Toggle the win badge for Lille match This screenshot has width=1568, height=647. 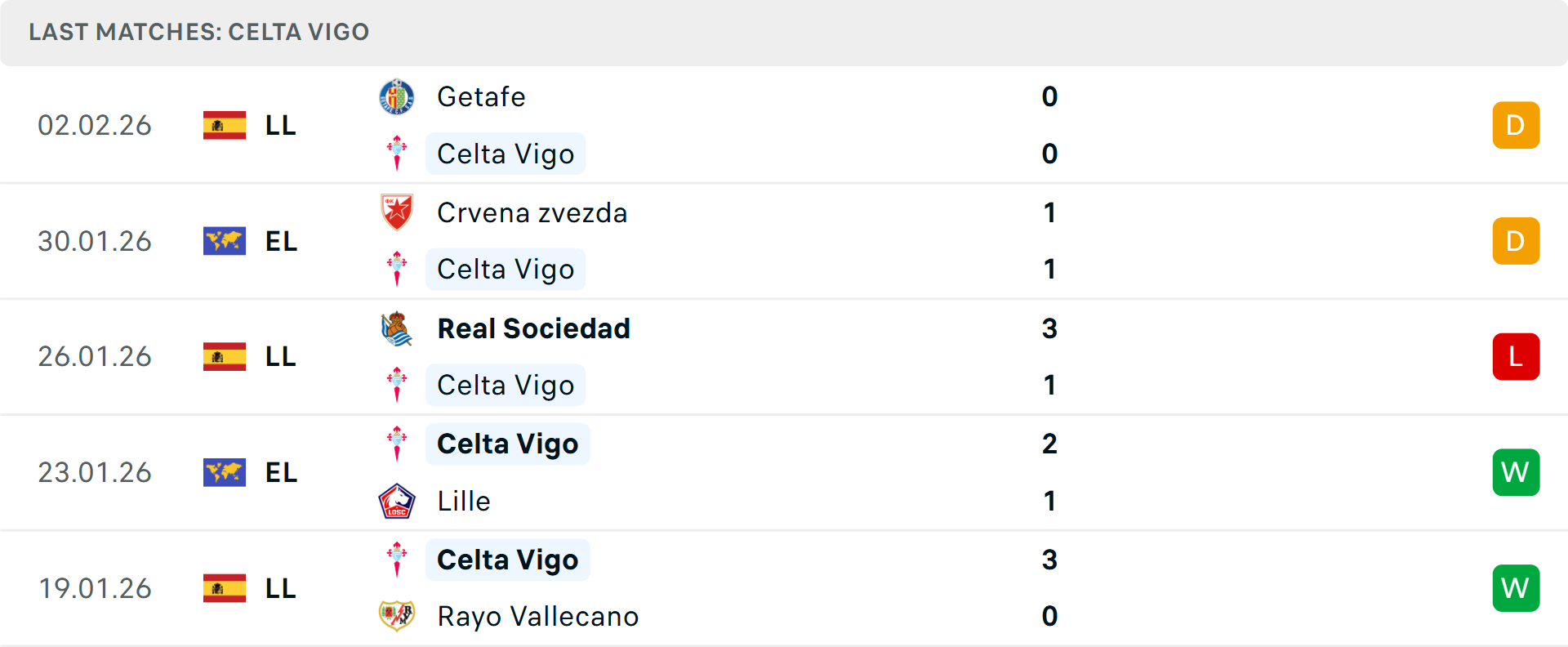coord(1516,472)
